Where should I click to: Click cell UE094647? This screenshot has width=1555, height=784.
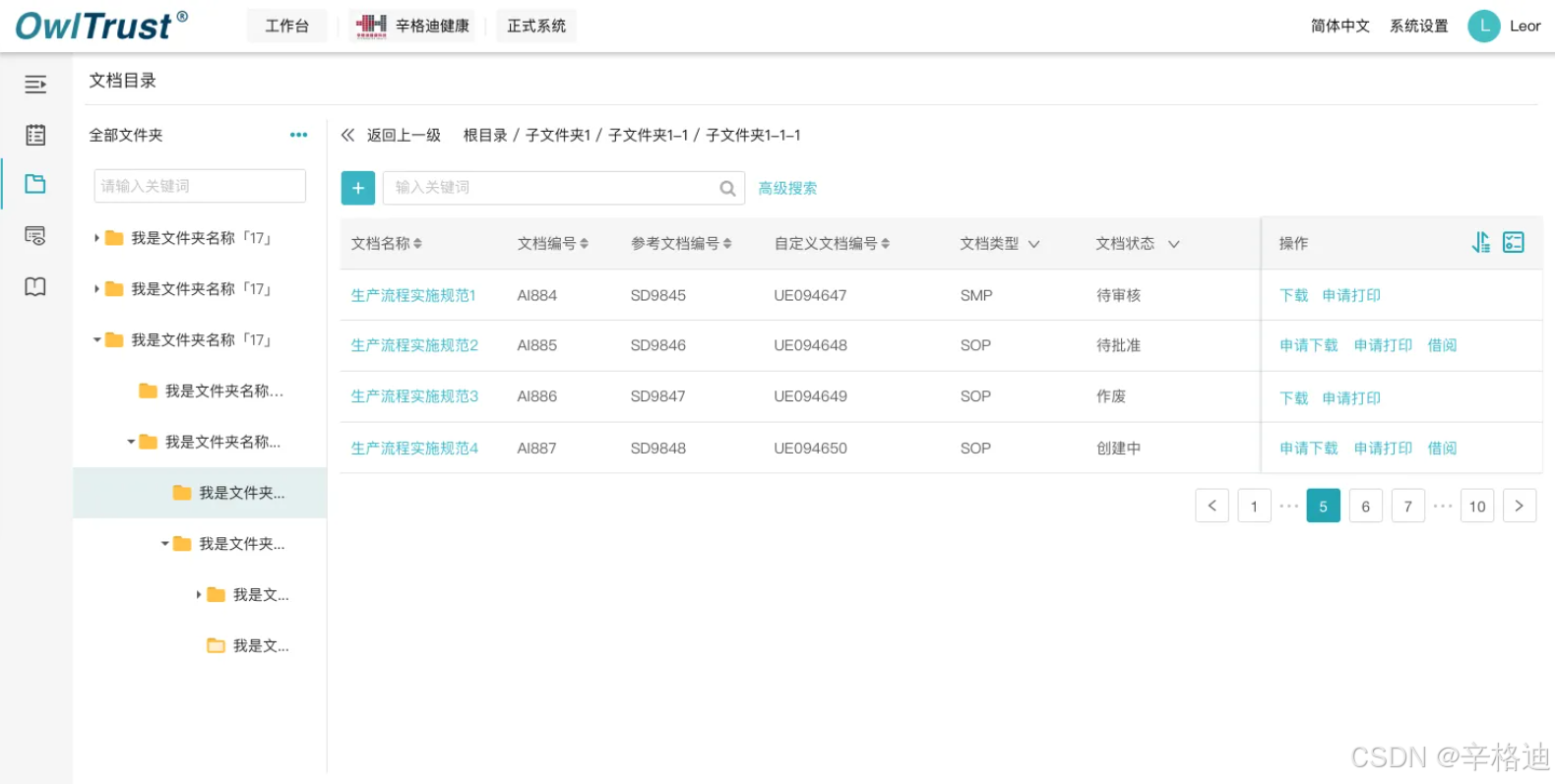tap(810, 295)
